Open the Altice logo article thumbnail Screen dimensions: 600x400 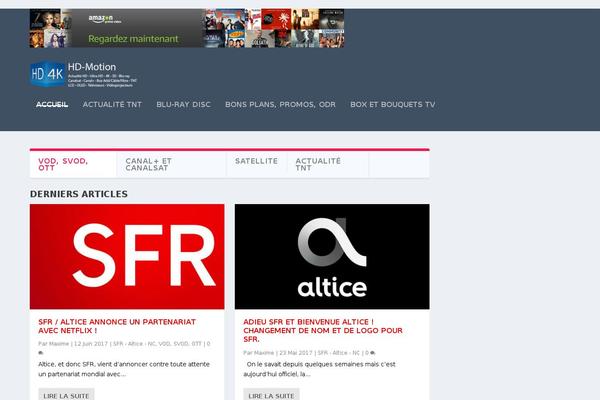point(332,256)
